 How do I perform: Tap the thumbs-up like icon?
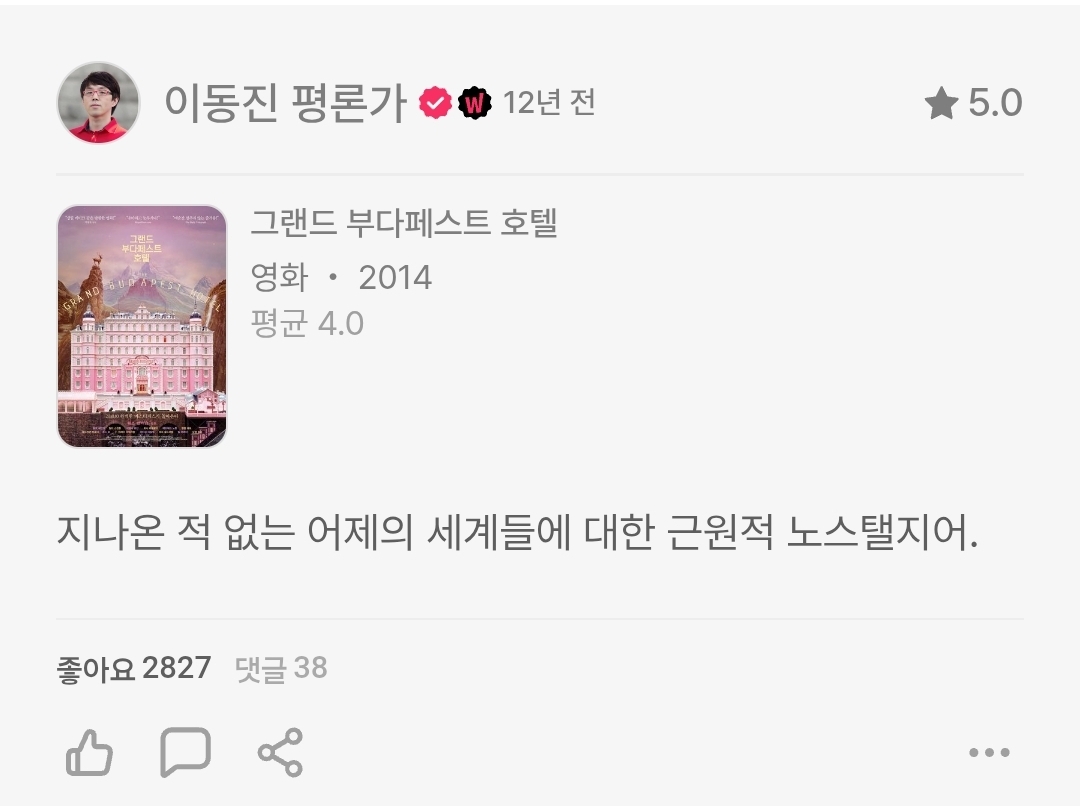(x=89, y=752)
